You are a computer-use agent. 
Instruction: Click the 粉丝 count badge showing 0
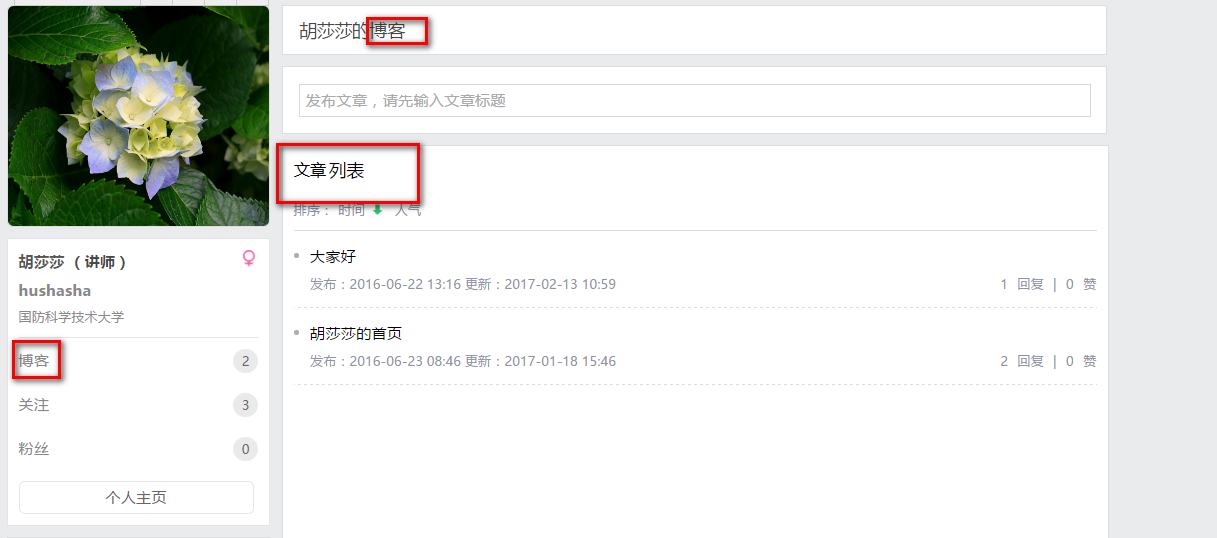pyautogui.click(x=245, y=449)
